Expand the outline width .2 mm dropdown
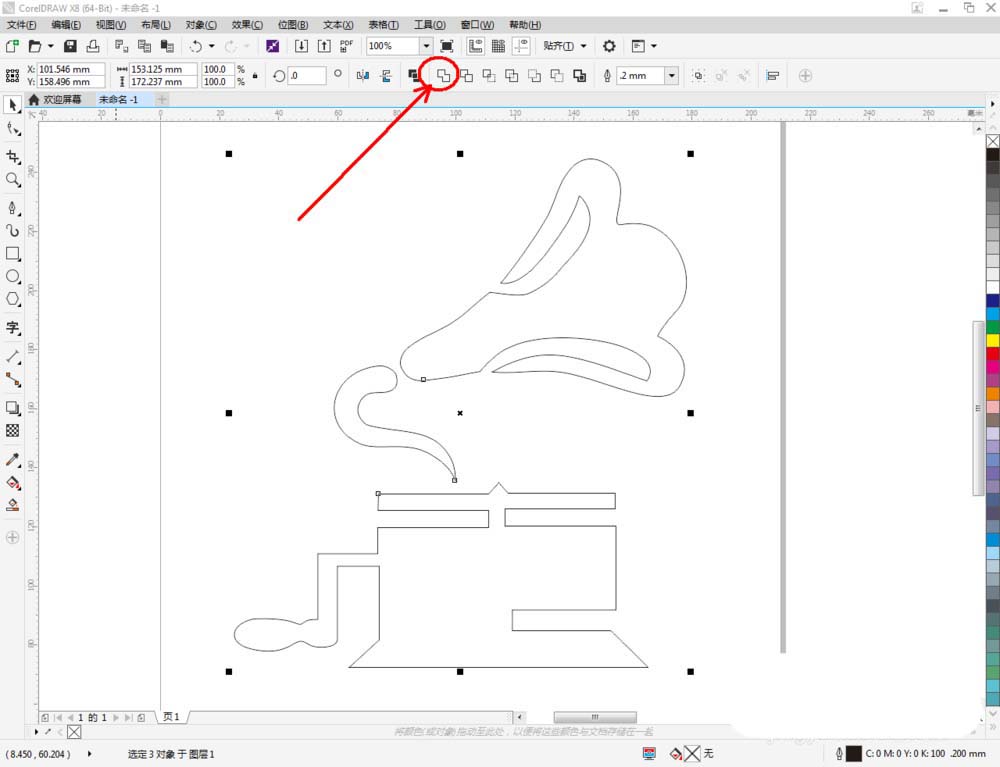Viewport: 1000px width, 767px height. pyautogui.click(x=672, y=75)
